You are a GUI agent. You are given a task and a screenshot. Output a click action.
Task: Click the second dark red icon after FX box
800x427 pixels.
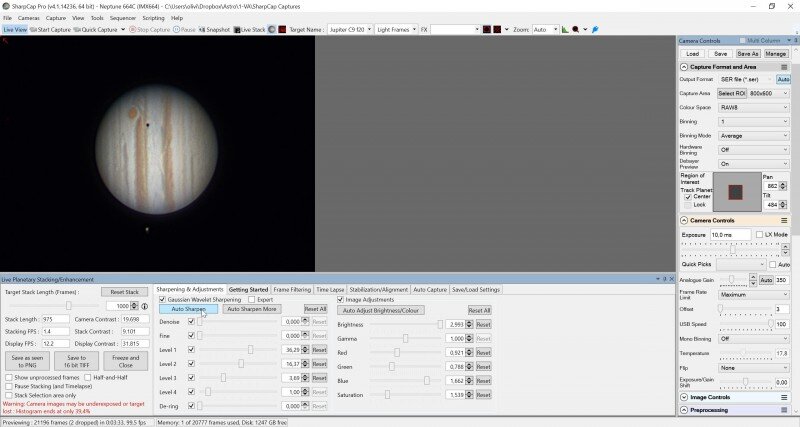click(x=497, y=30)
